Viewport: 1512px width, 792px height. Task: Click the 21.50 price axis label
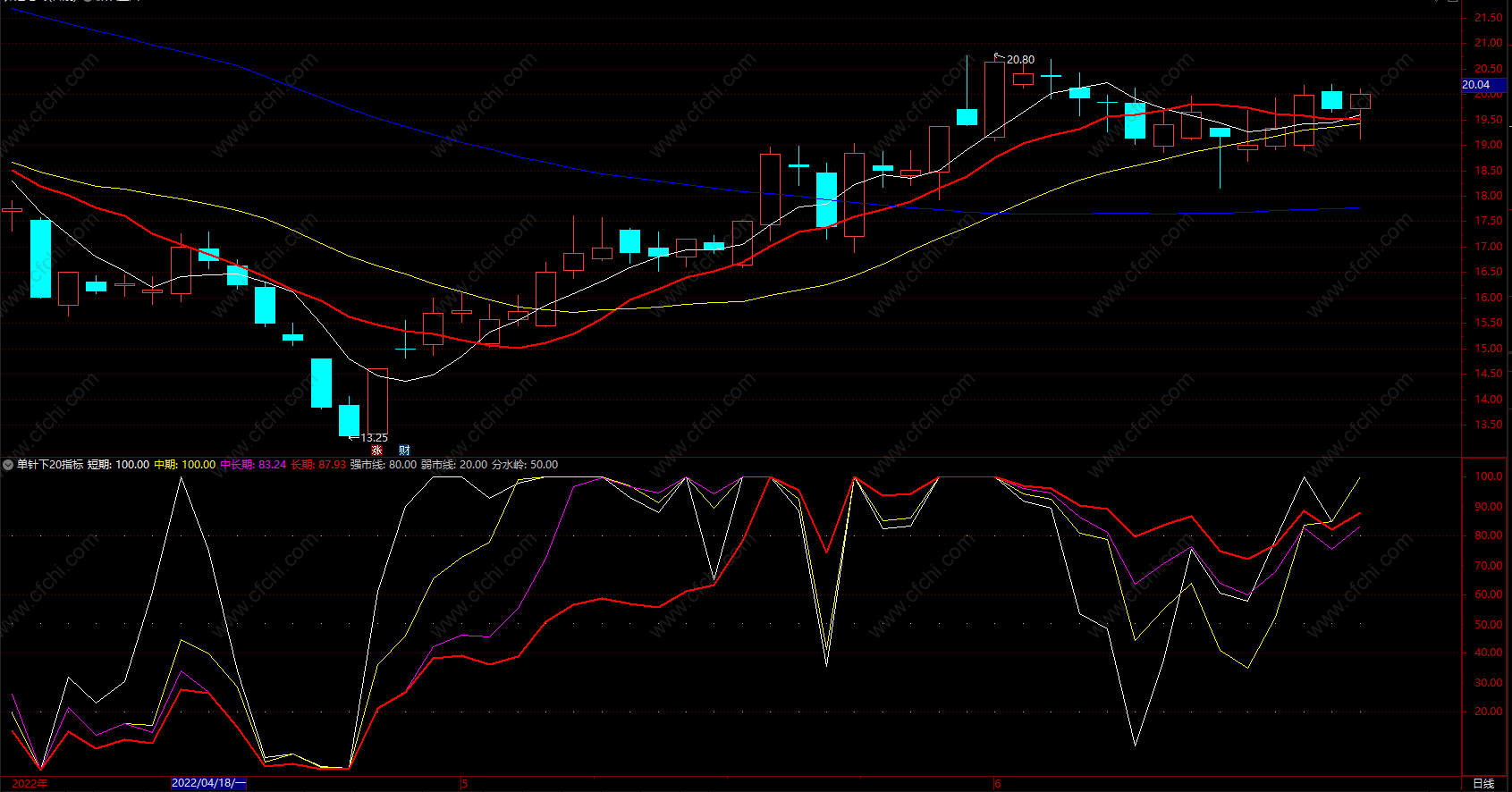1489,18
